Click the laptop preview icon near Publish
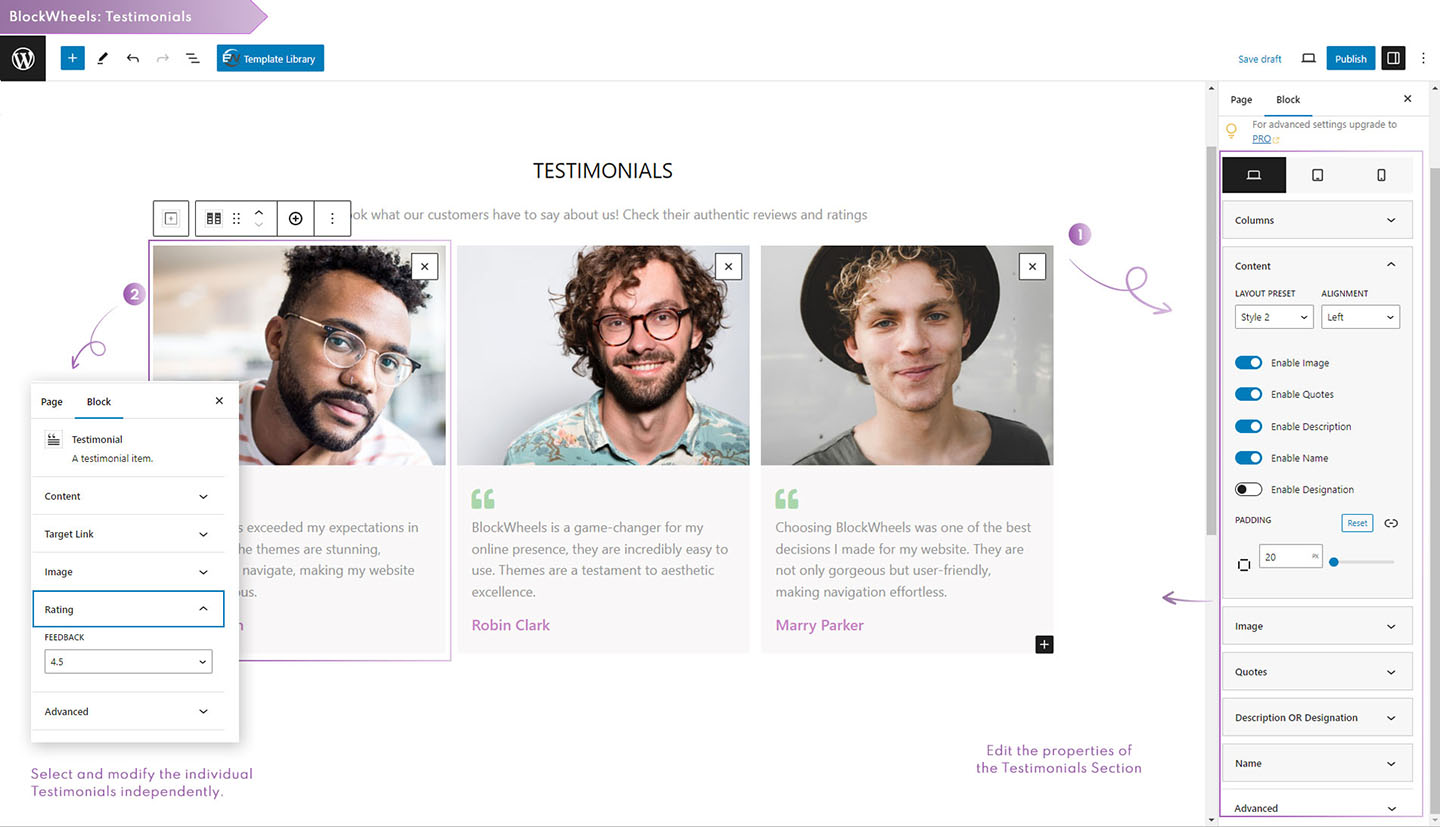This screenshot has height=827, width=1440. coord(1308,59)
